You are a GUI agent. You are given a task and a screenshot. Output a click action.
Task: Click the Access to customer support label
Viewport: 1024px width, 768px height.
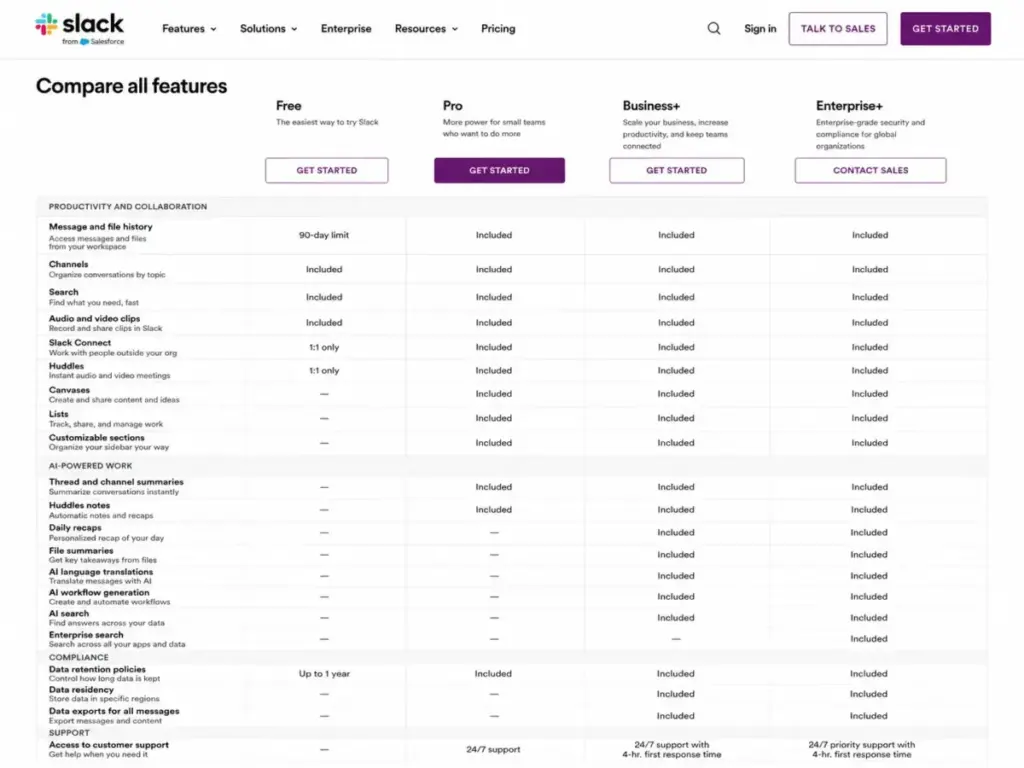[108, 744]
